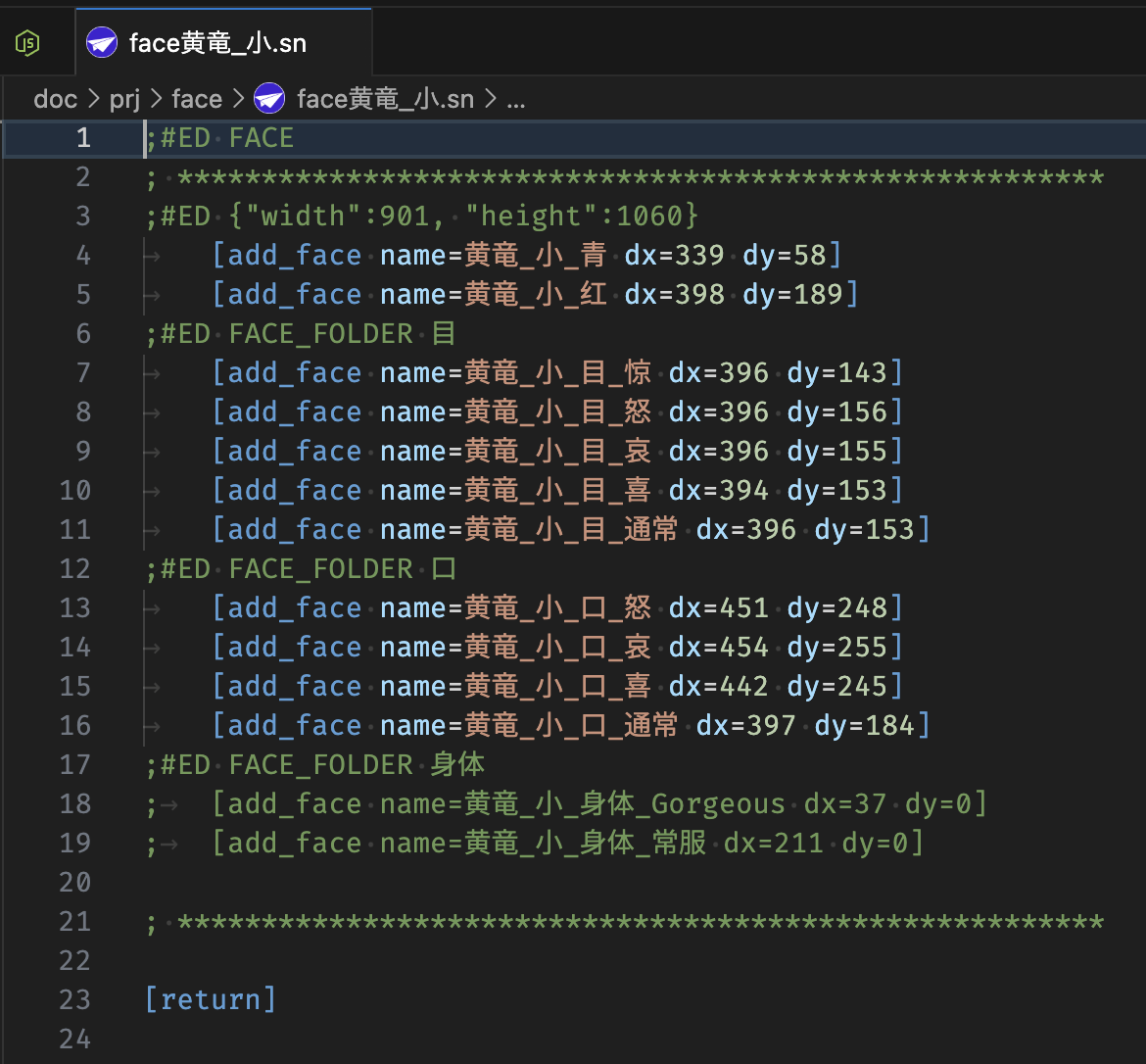Open the face breadcrumb folder

click(197, 99)
